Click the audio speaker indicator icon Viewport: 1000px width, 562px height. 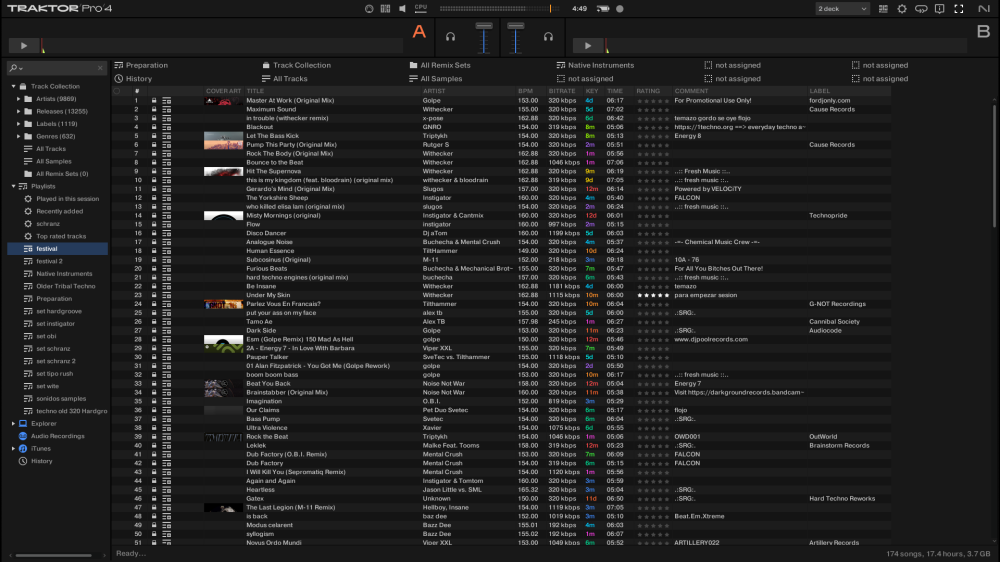pos(402,9)
